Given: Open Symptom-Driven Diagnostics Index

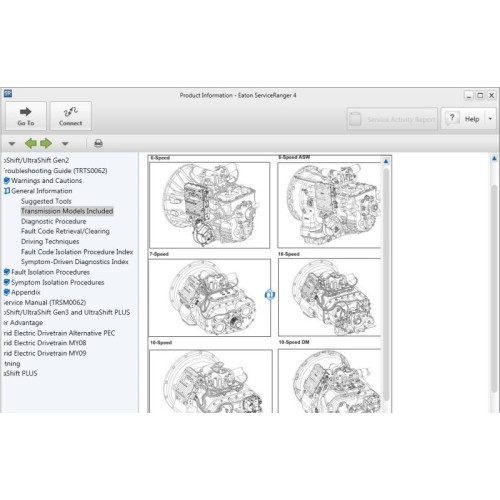Looking at the screenshot, I should coord(75,262).
